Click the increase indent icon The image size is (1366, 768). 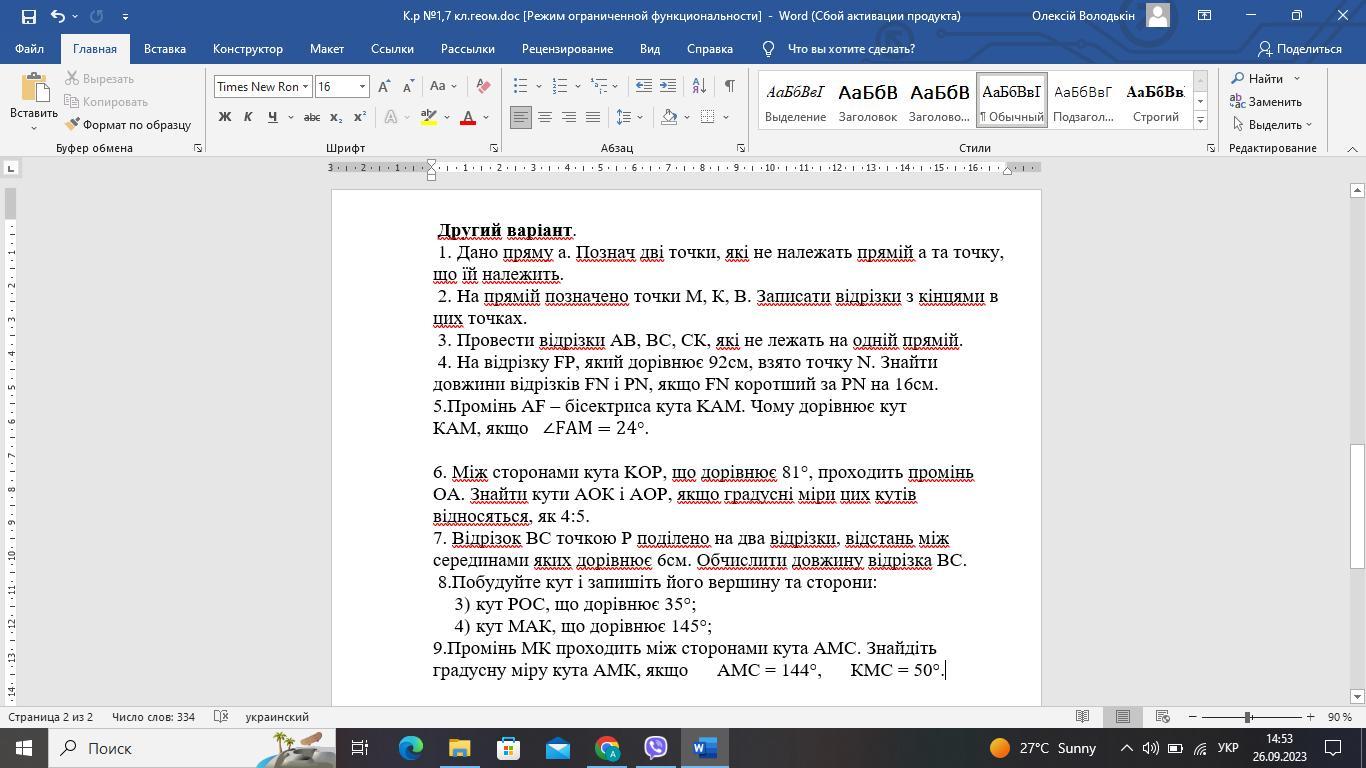pos(668,86)
